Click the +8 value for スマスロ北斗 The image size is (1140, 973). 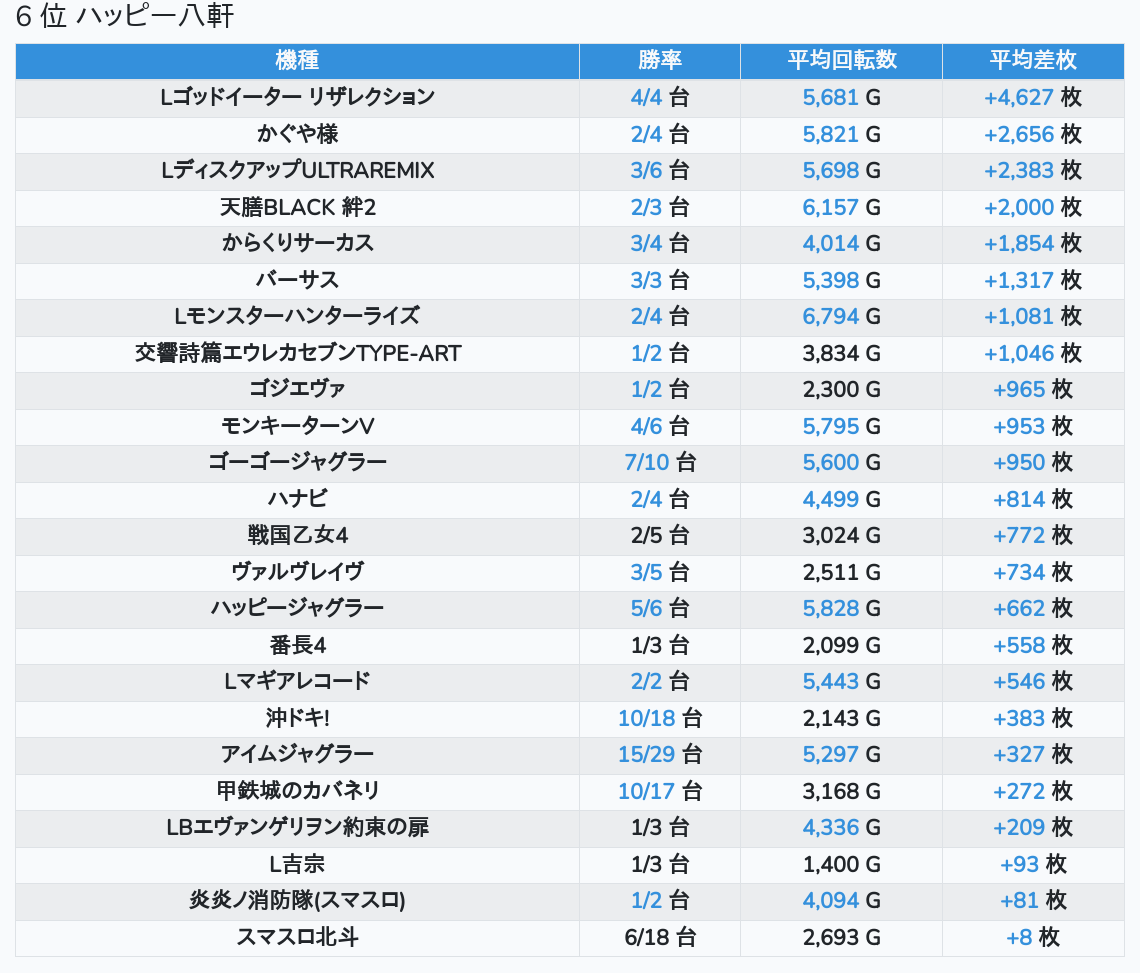1018,937
